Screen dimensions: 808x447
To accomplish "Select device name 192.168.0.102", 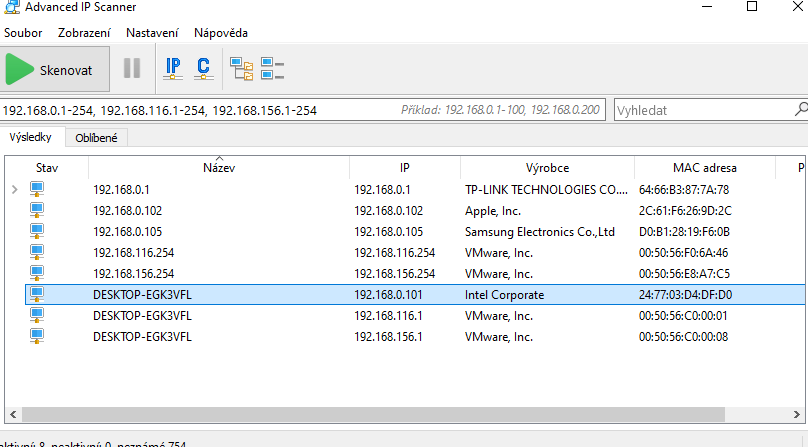I will point(127,211).
